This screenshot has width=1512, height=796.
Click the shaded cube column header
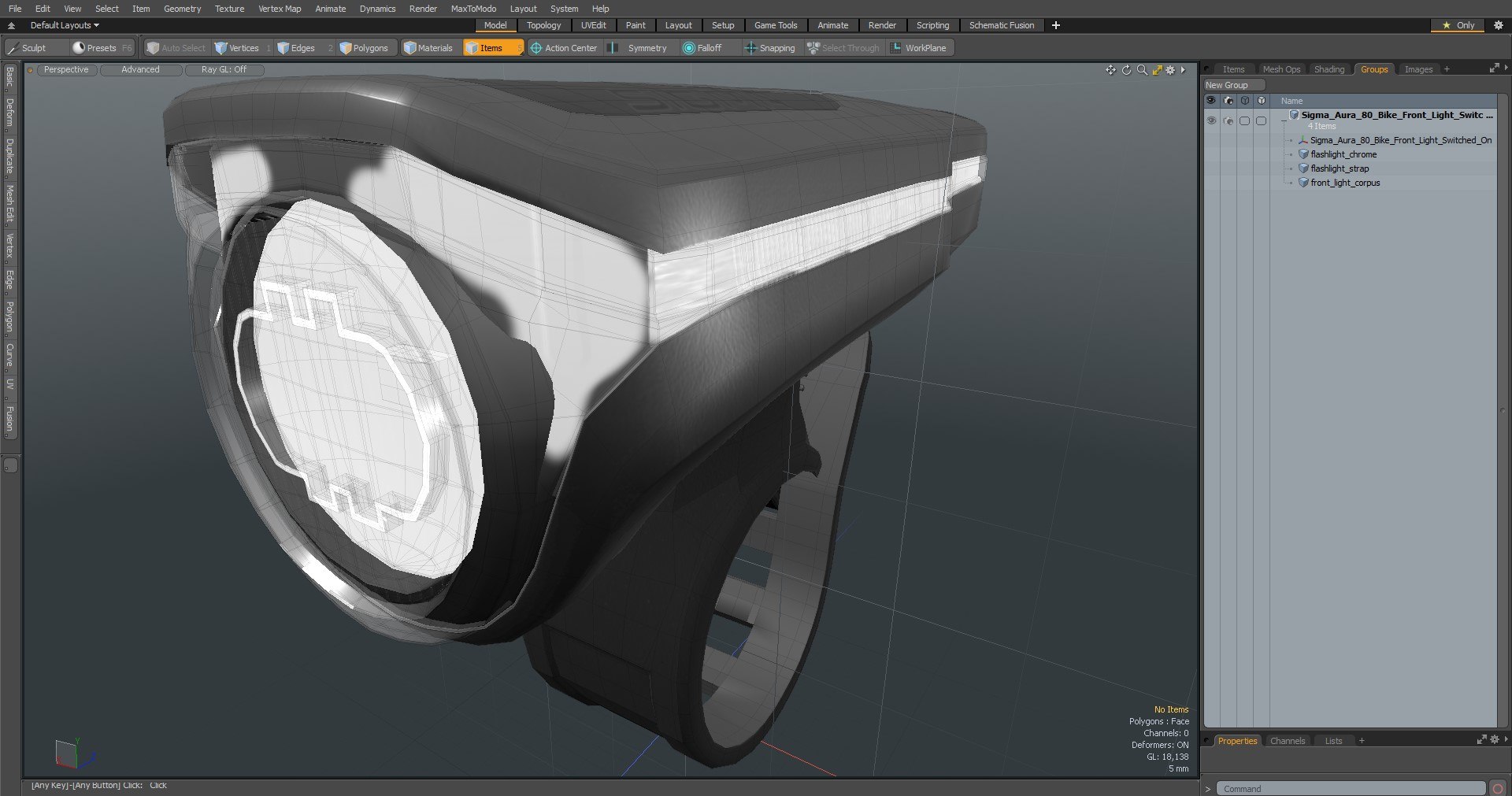point(1261,101)
